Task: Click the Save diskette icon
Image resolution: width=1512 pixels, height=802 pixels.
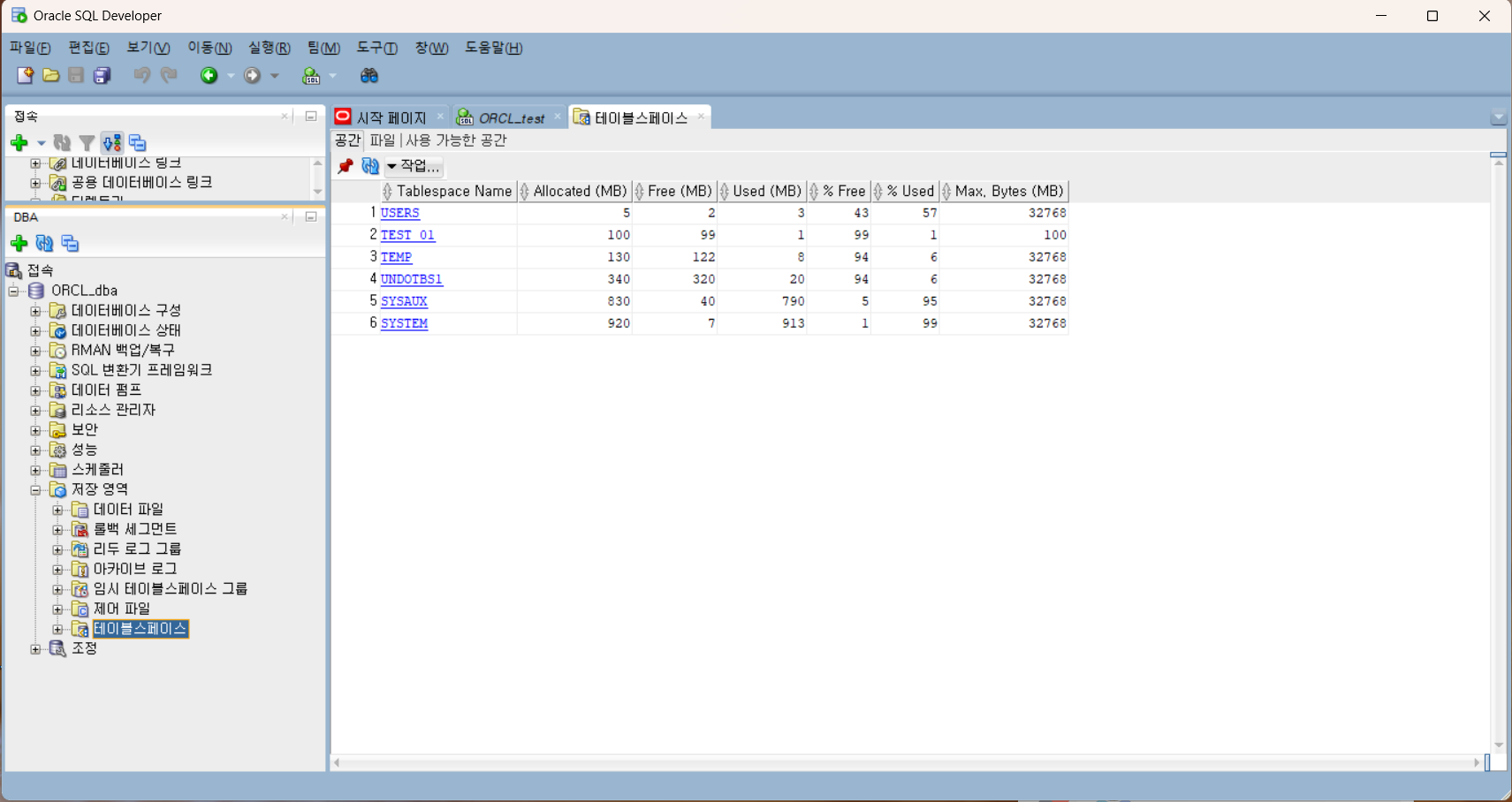Action: point(76,76)
